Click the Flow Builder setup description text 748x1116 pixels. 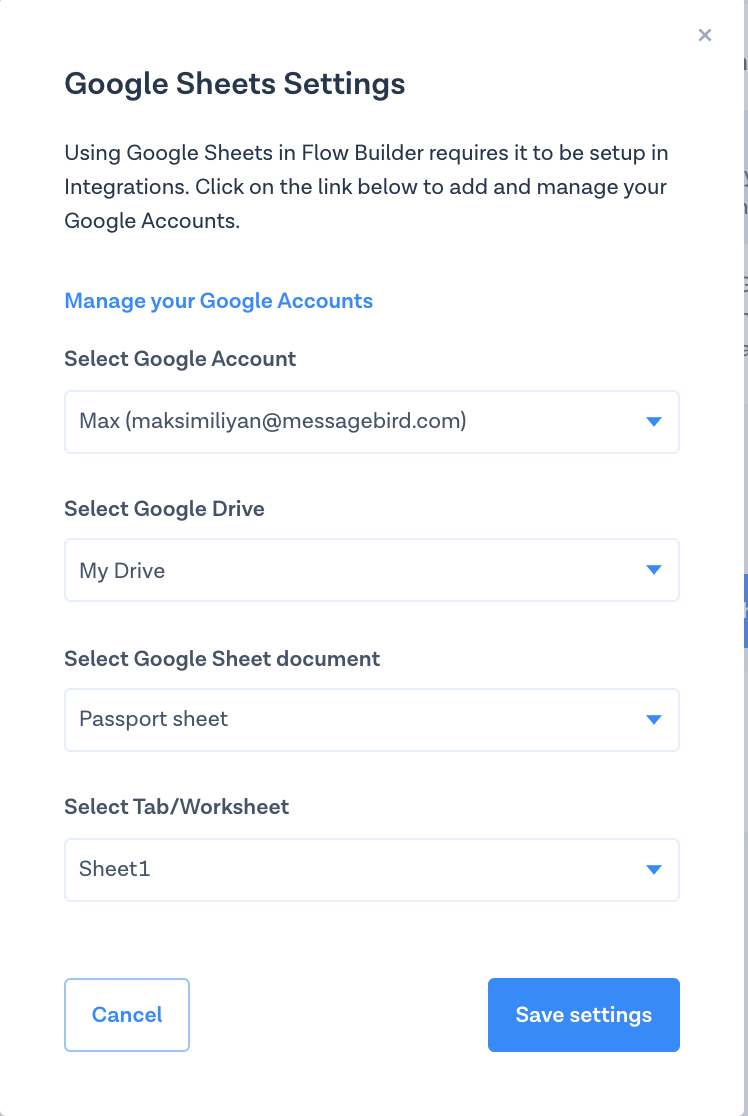(x=366, y=187)
